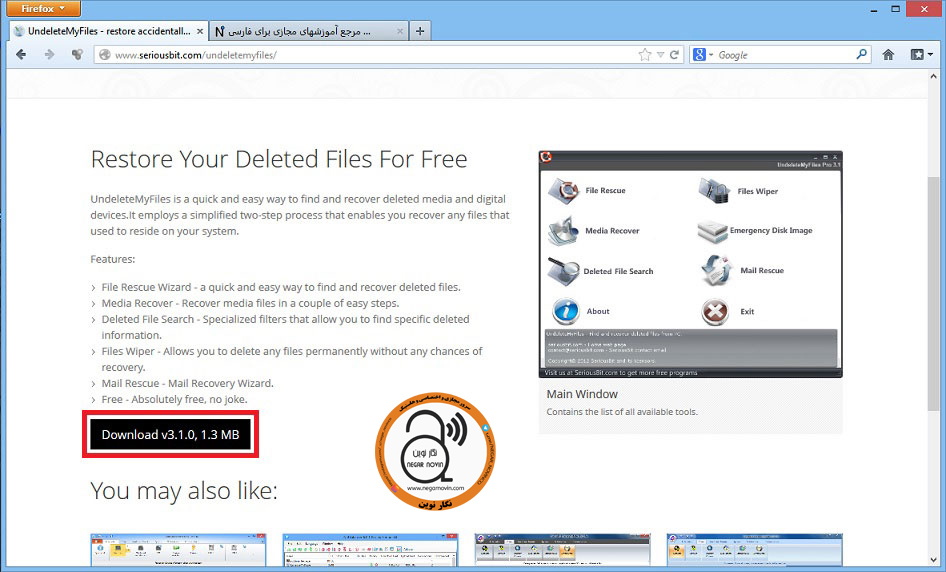Open the first related program thumbnail

click(x=179, y=550)
